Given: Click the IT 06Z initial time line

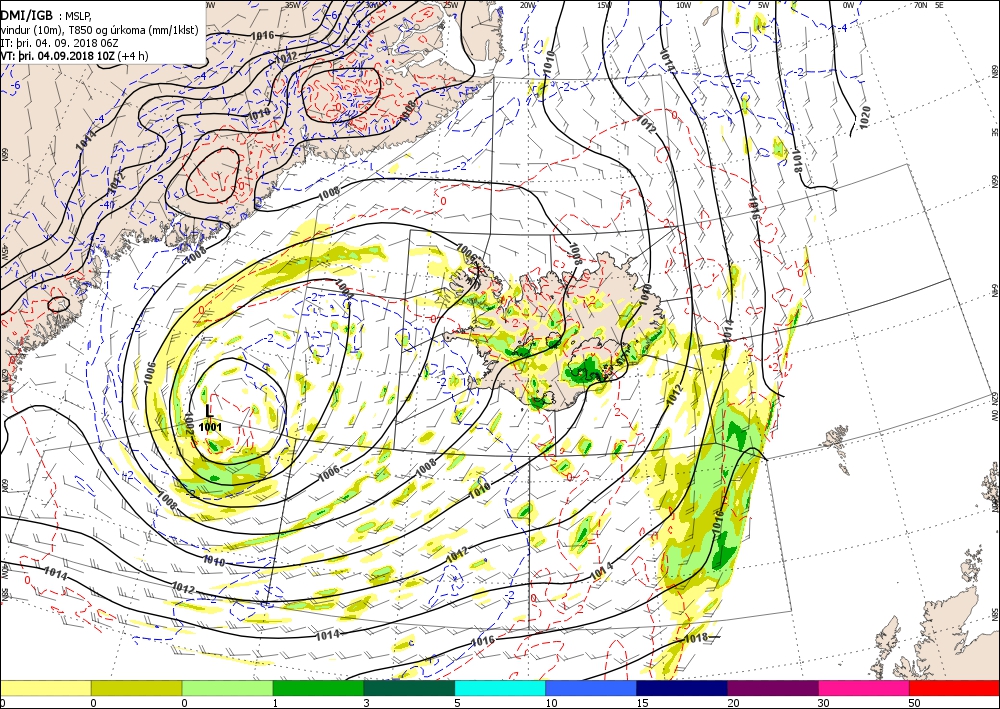Looking at the screenshot, I should [59, 43].
